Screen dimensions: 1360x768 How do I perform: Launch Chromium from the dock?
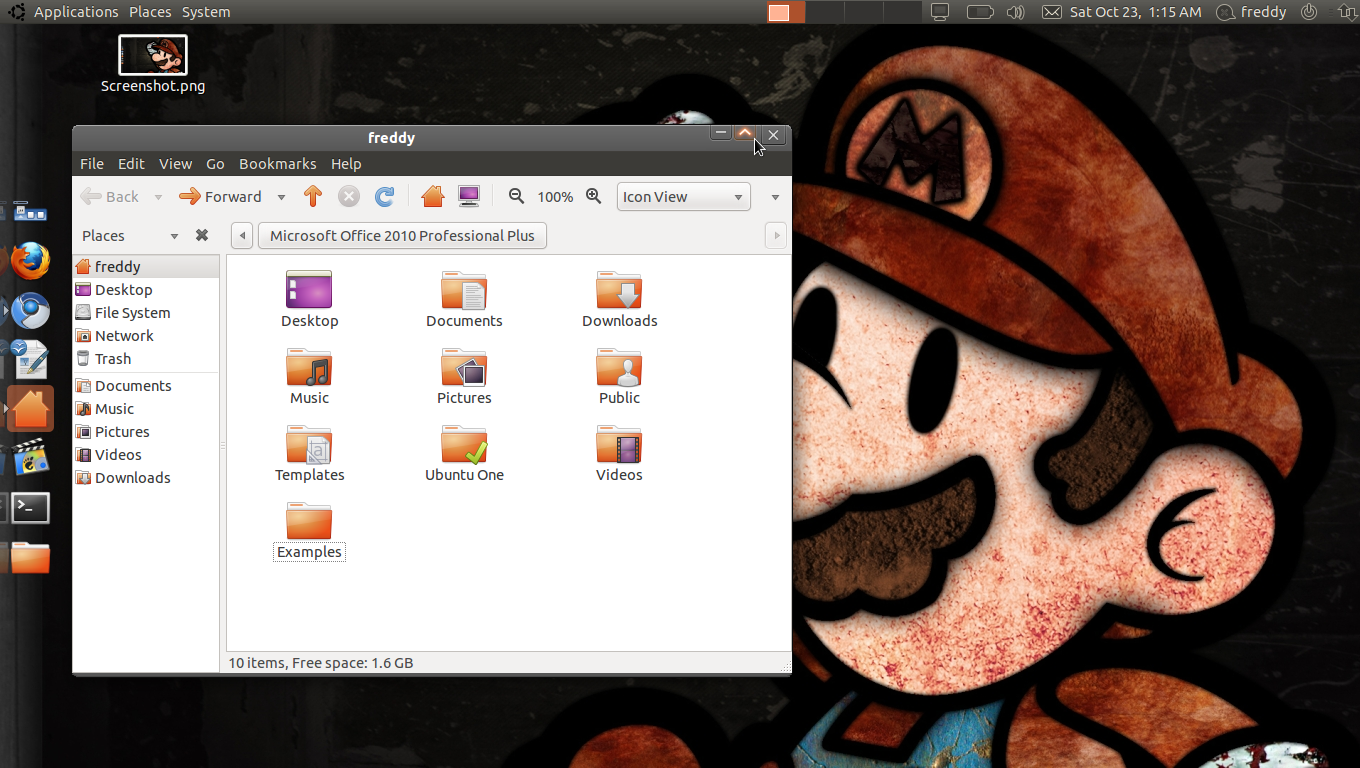pyautogui.click(x=30, y=311)
